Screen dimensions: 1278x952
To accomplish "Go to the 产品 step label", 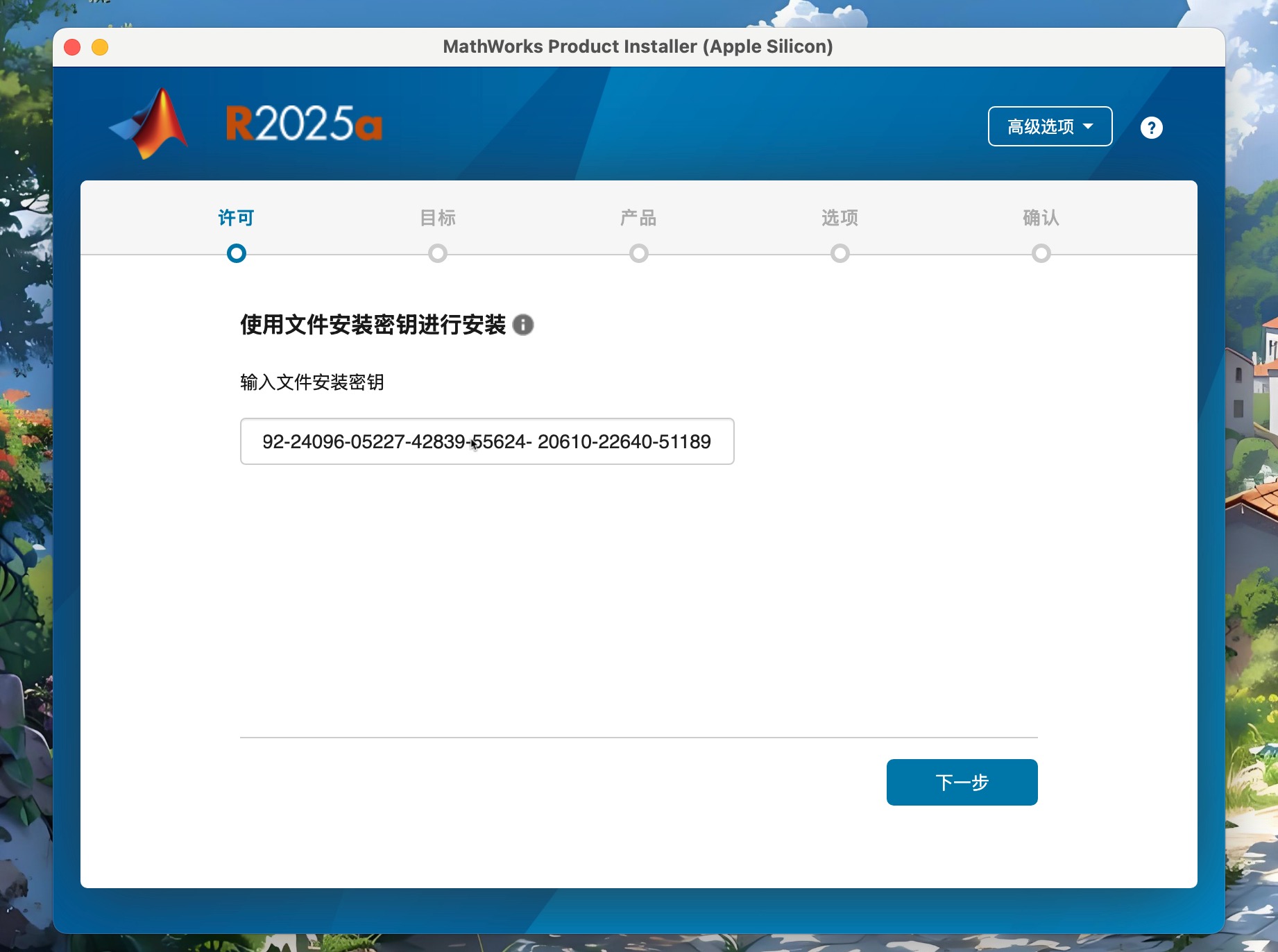I will pos(638,218).
